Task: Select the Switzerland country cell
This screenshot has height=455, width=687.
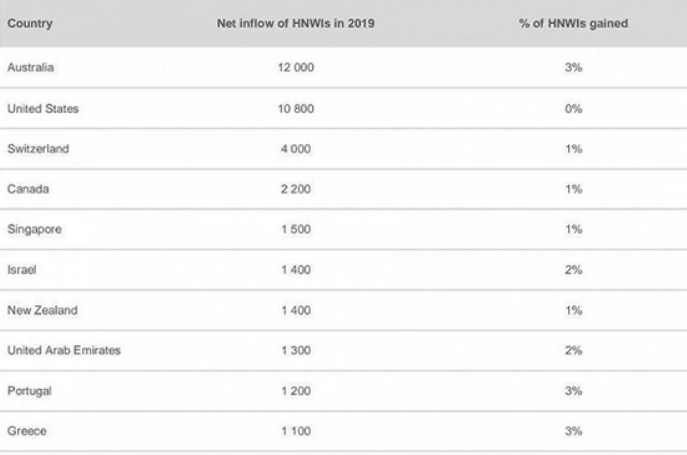Action: tap(35, 149)
